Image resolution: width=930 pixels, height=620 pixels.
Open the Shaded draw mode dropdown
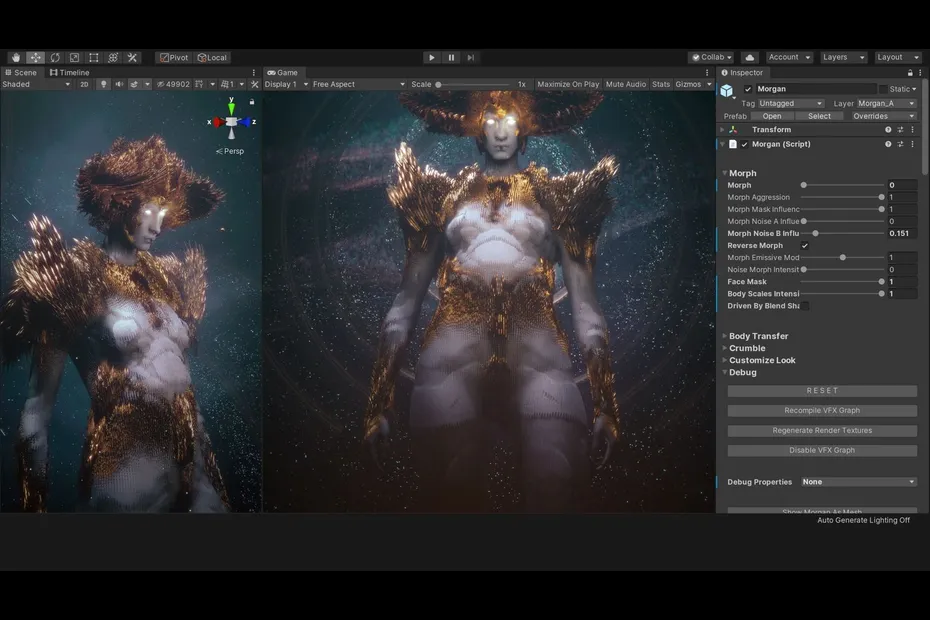[36, 84]
